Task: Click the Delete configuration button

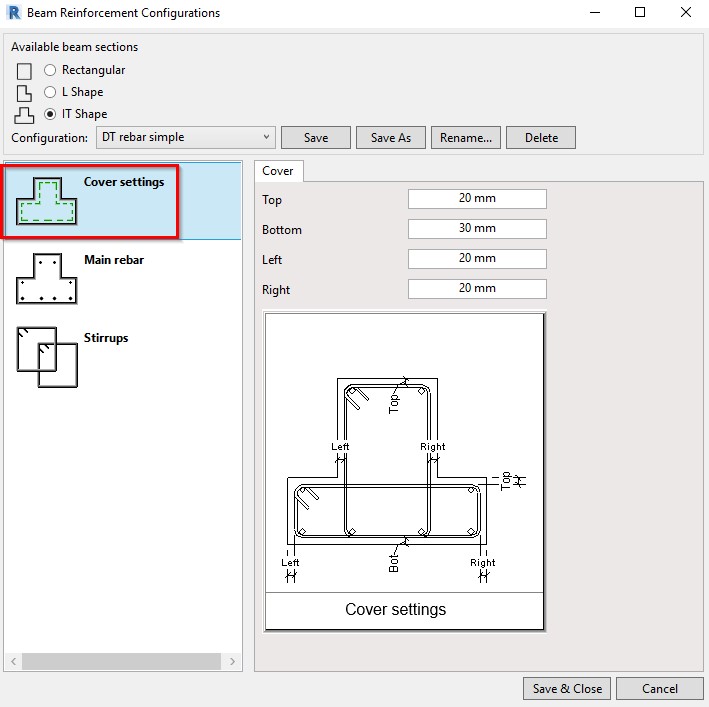Action: pos(541,137)
